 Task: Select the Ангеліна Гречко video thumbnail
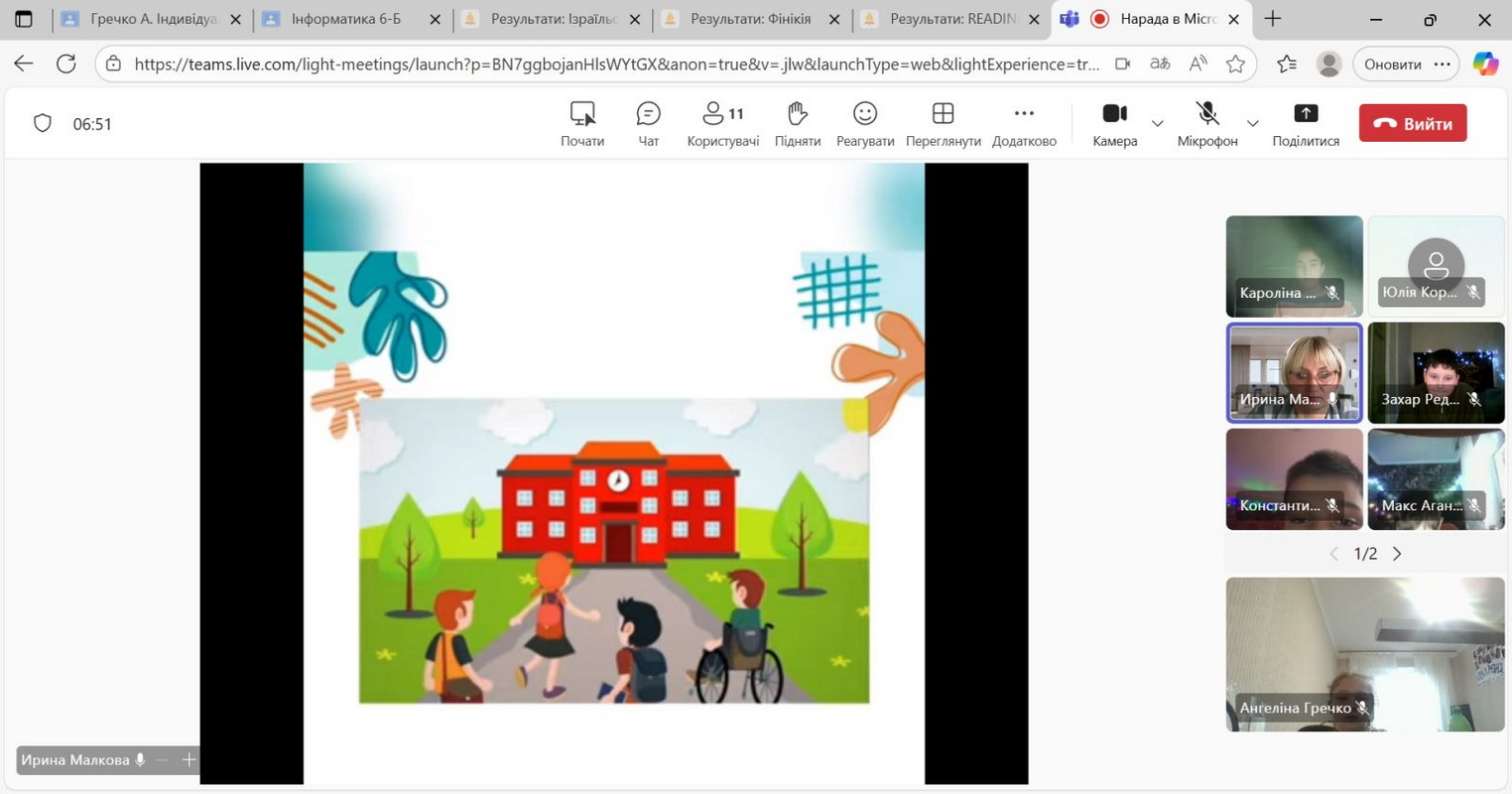click(x=1364, y=654)
